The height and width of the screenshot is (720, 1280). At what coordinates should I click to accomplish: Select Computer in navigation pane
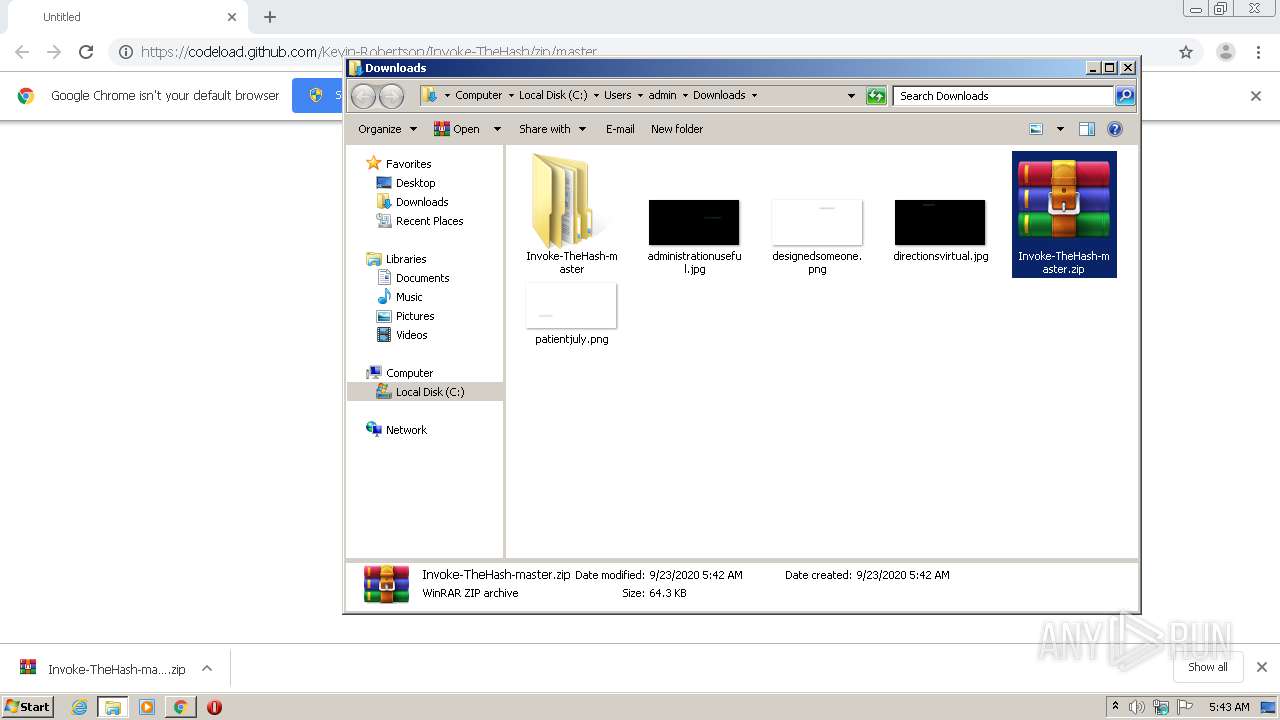409,373
